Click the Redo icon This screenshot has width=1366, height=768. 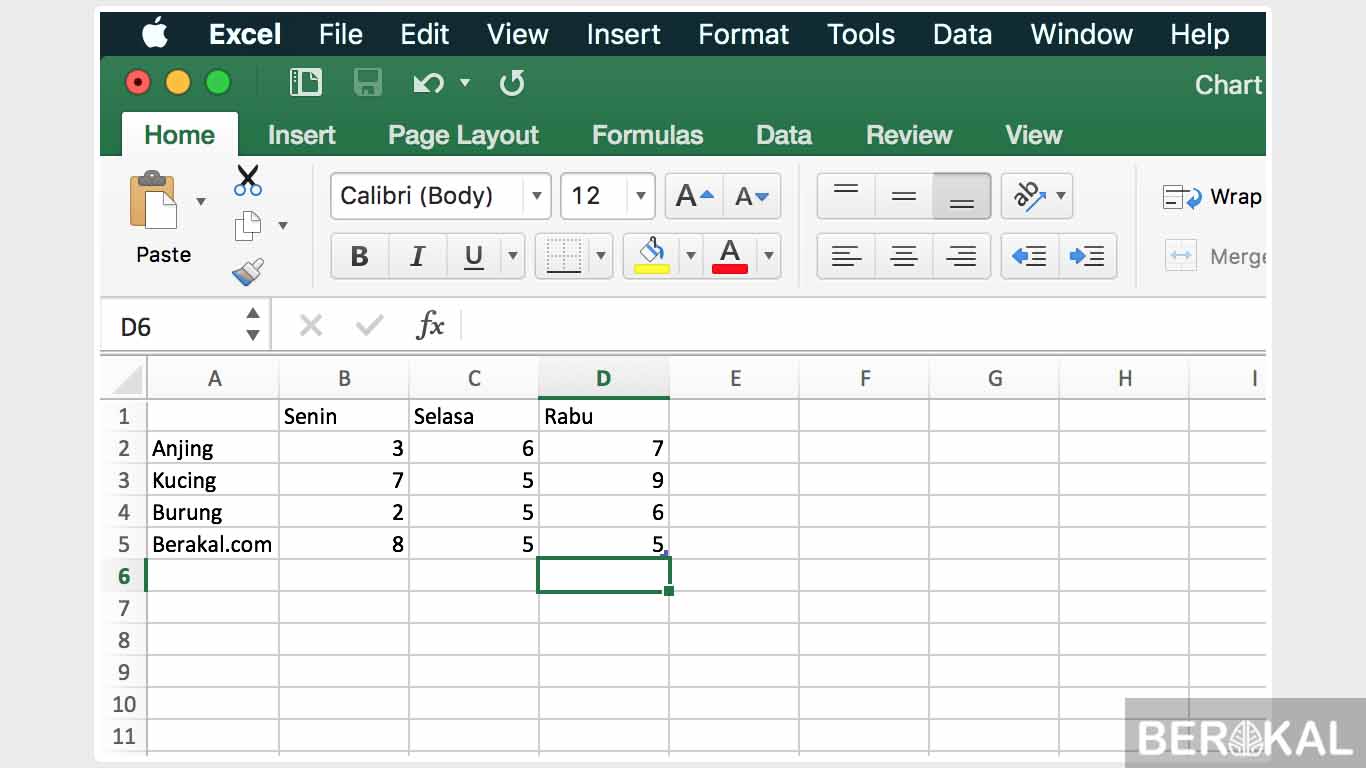click(512, 82)
